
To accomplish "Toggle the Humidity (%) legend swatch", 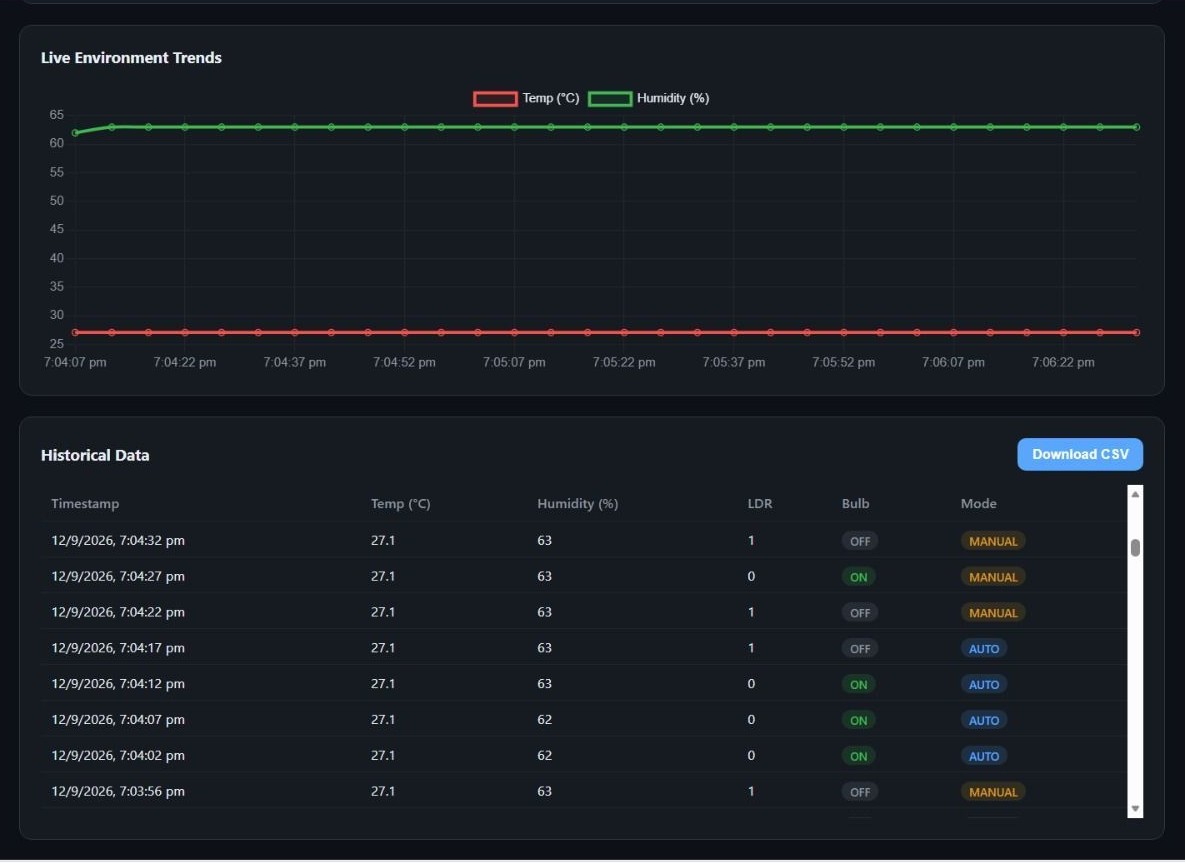I will click(x=610, y=99).
